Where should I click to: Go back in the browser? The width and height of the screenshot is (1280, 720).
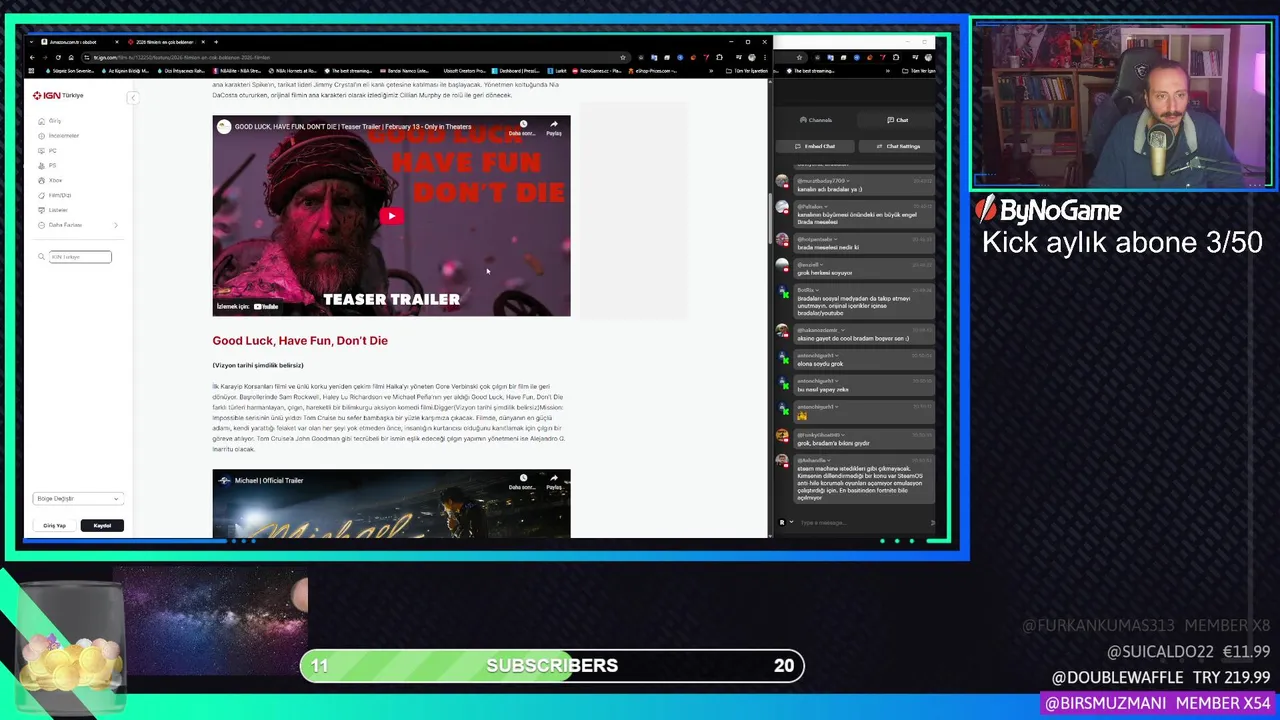tap(33, 57)
